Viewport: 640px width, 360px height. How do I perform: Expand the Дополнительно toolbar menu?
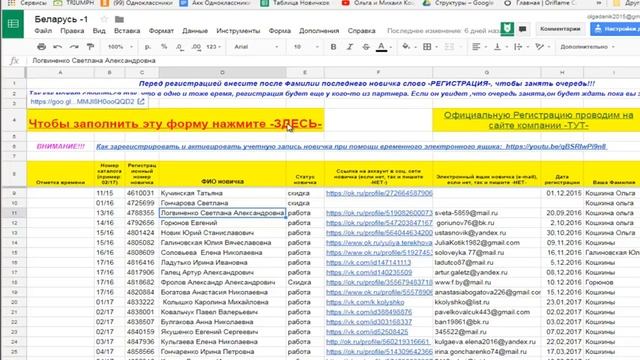click(x=587, y=47)
